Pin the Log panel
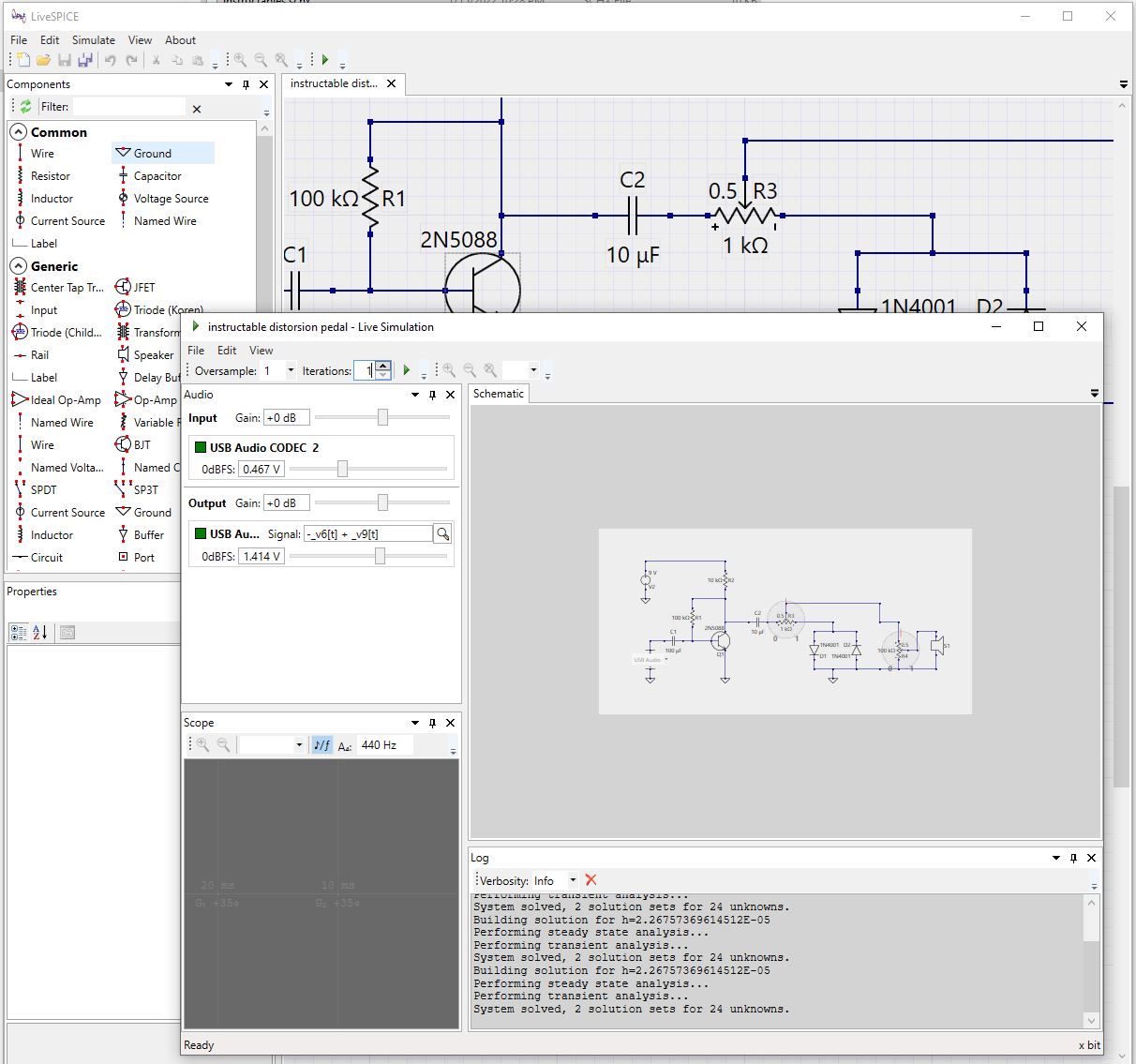Image resolution: width=1136 pixels, height=1064 pixels. (1073, 858)
